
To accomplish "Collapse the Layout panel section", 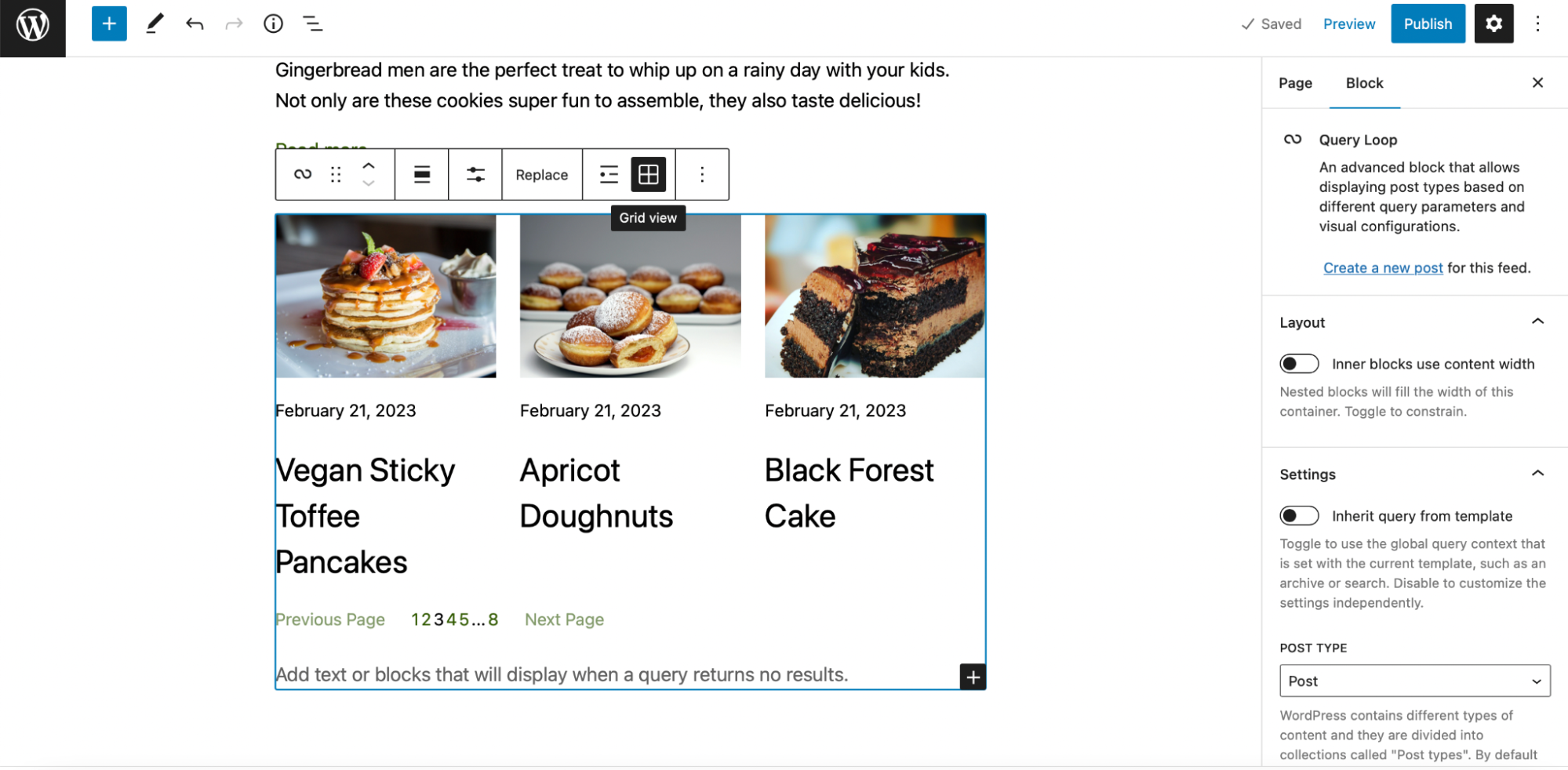I will (x=1537, y=321).
